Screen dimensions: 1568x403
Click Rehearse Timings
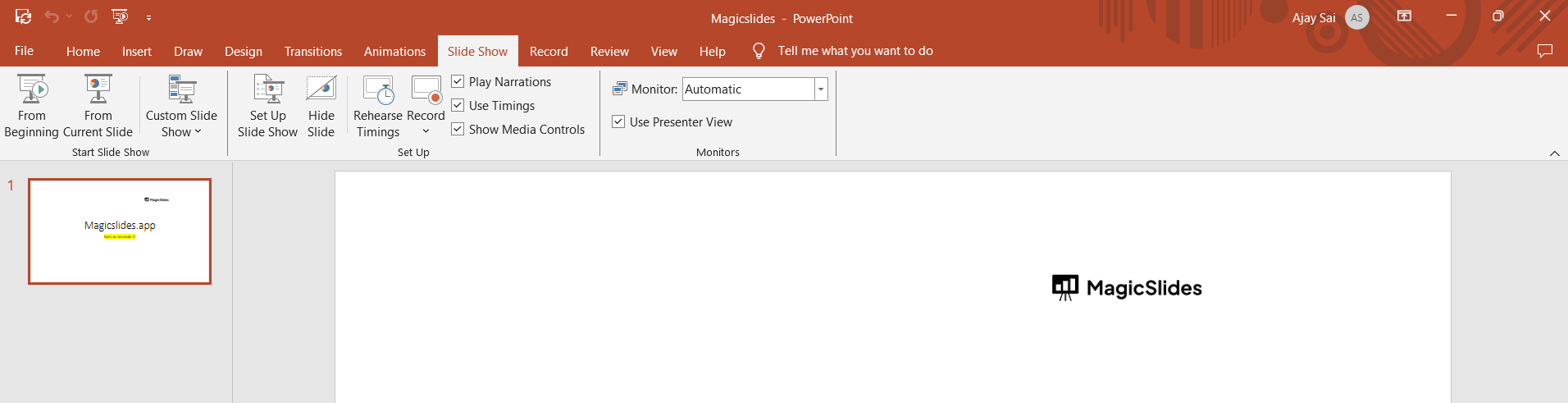[x=378, y=105]
